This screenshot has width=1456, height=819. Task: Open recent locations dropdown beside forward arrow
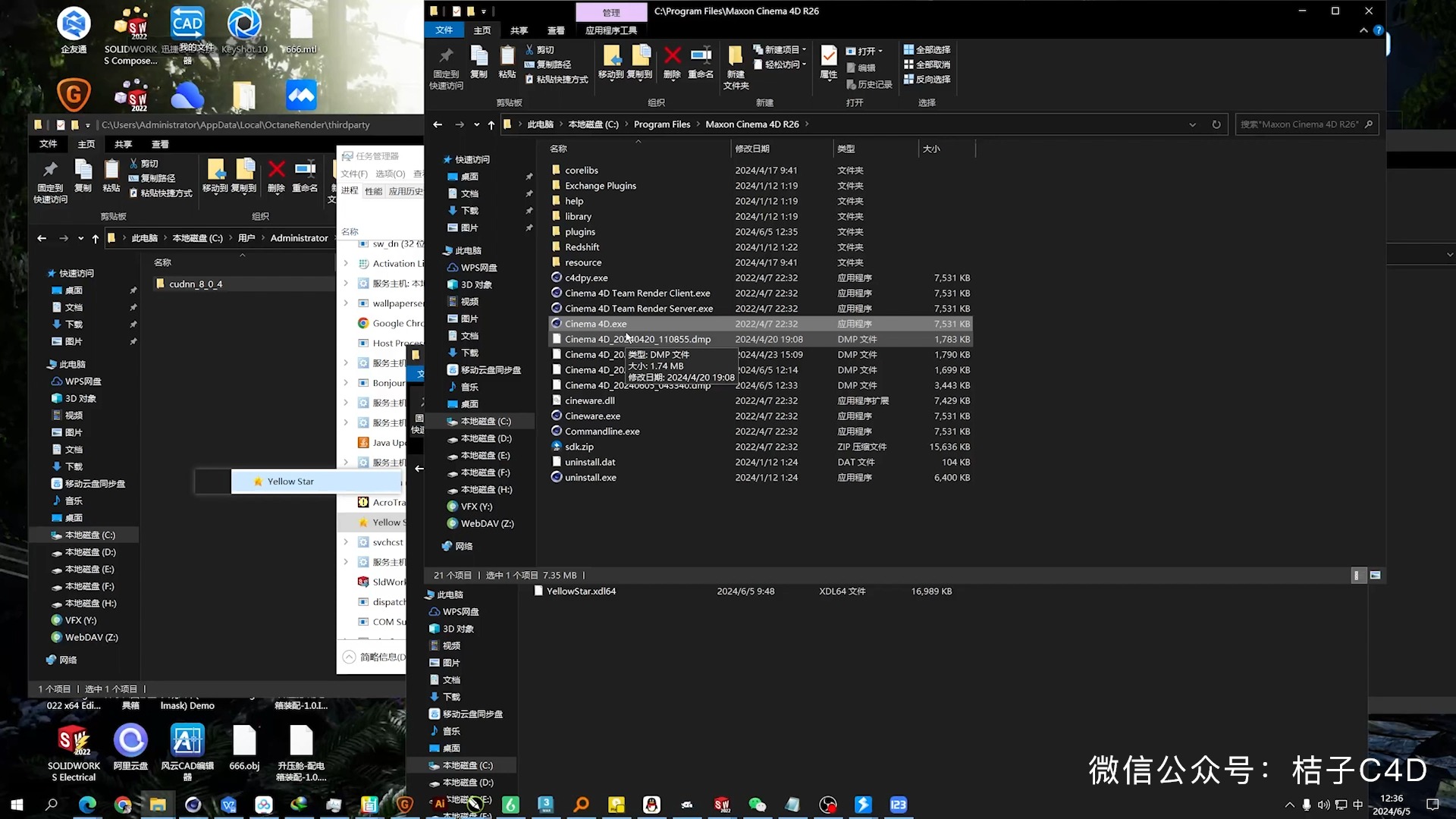[x=476, y=124]
